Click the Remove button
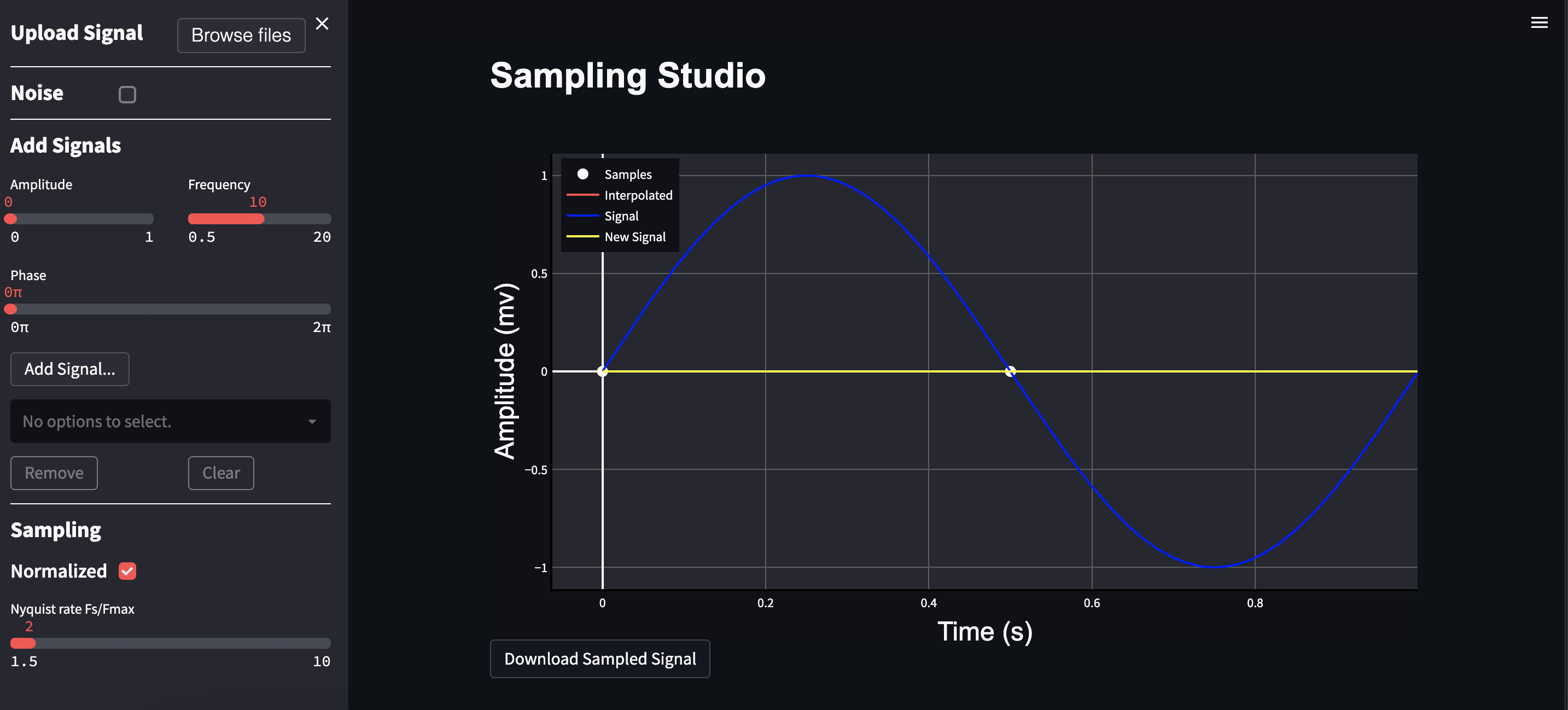 [x=54, y=473]
